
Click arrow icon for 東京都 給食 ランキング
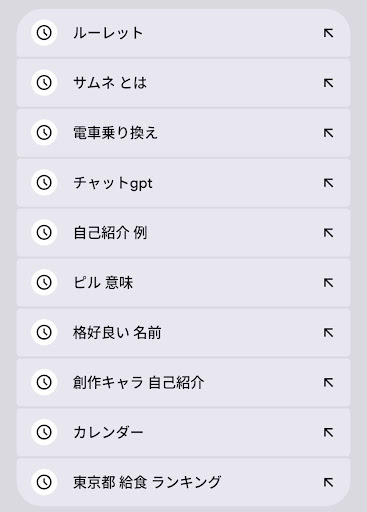click(x=328, y=482)
